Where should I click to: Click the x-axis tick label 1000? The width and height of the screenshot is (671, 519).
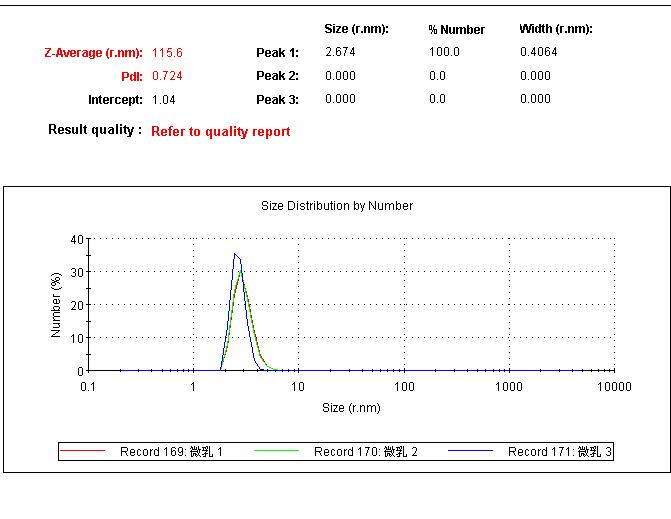point(509,387)
